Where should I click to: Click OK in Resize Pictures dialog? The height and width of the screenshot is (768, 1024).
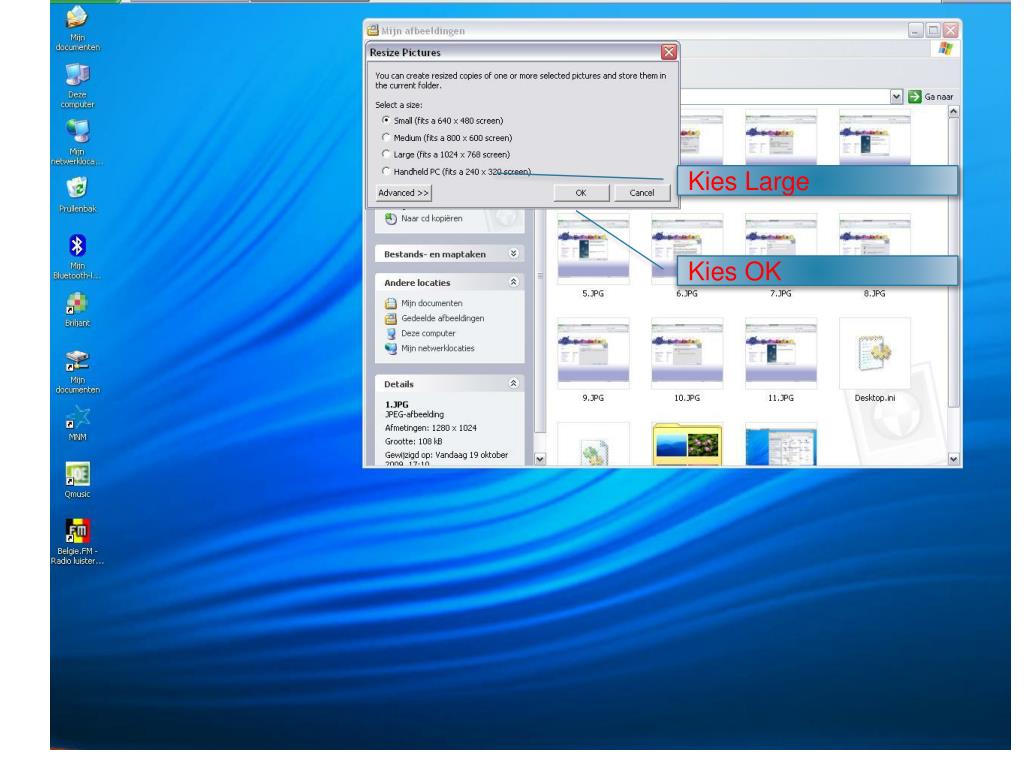point(581,193)
